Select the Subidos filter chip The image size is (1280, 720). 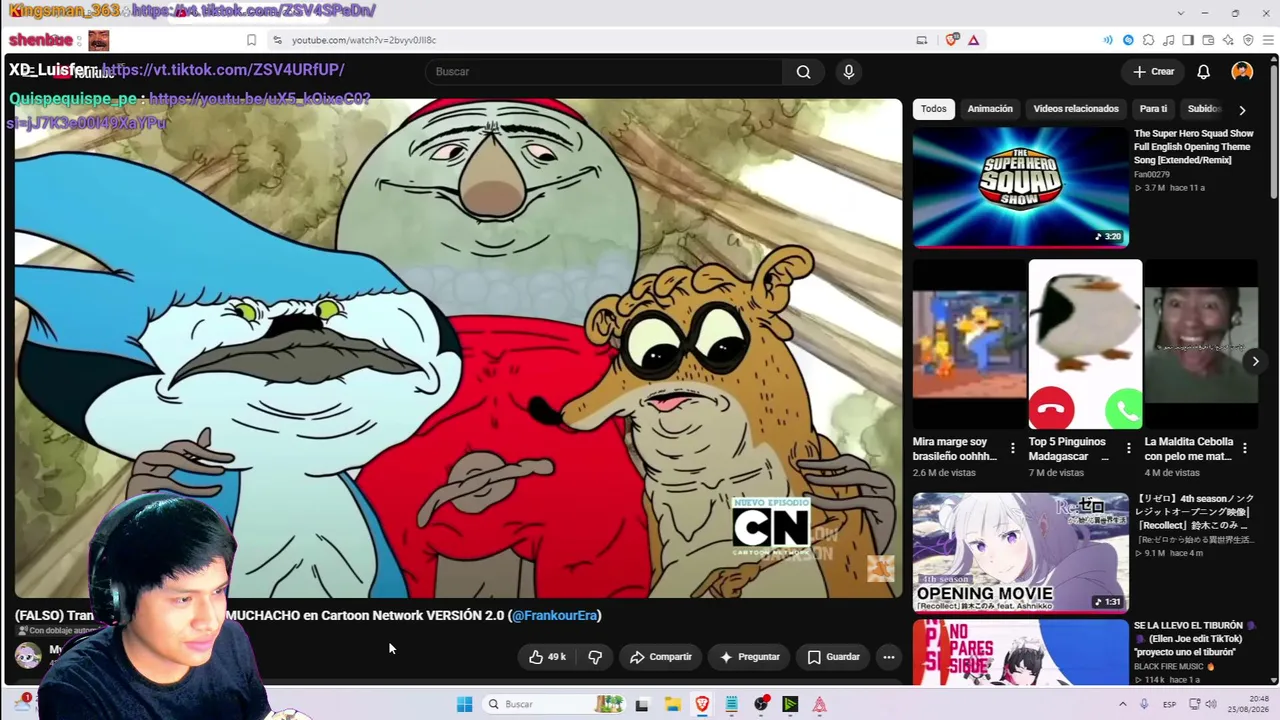coord(1204,109)
